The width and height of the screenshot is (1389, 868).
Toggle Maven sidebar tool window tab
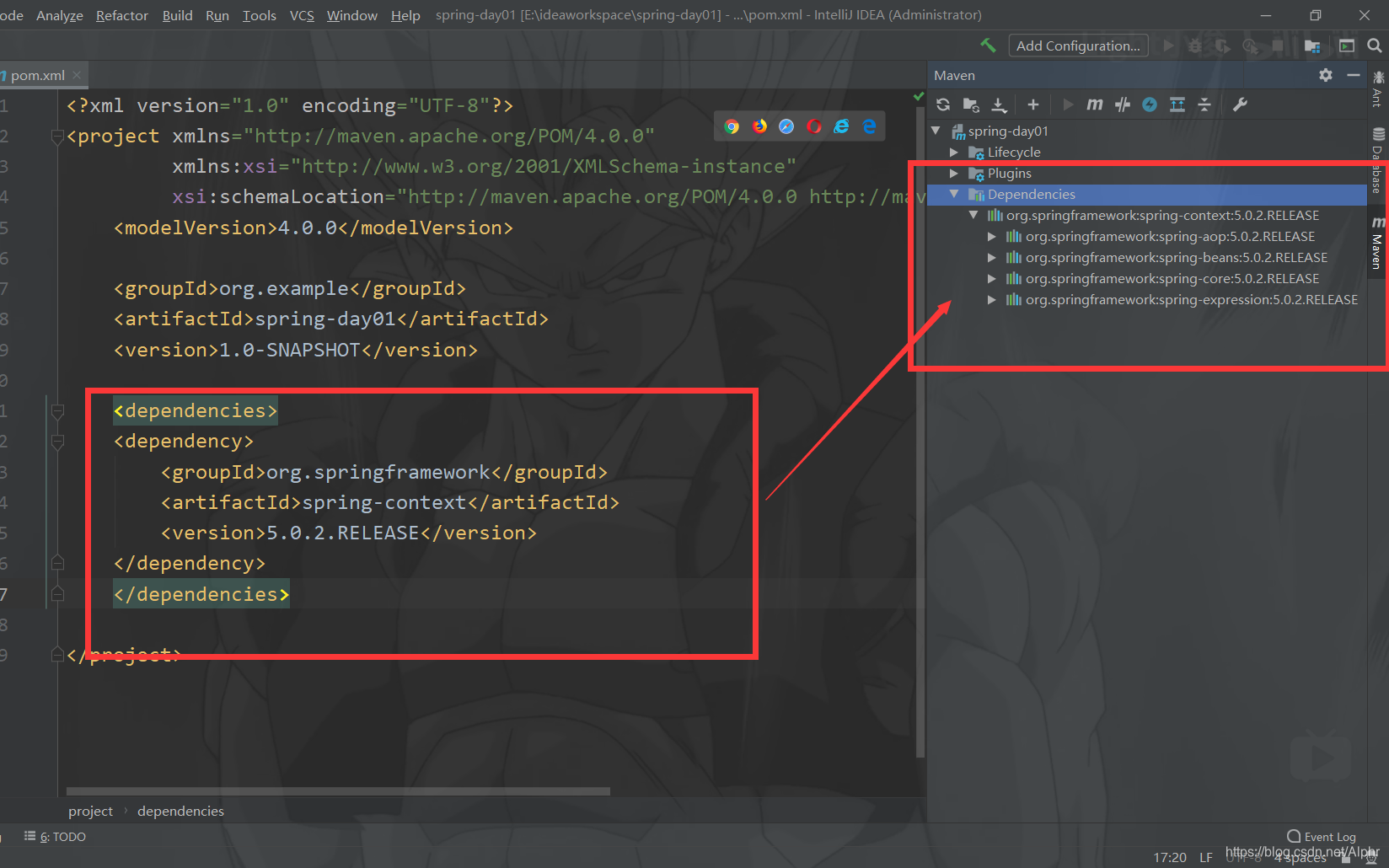1378,244
